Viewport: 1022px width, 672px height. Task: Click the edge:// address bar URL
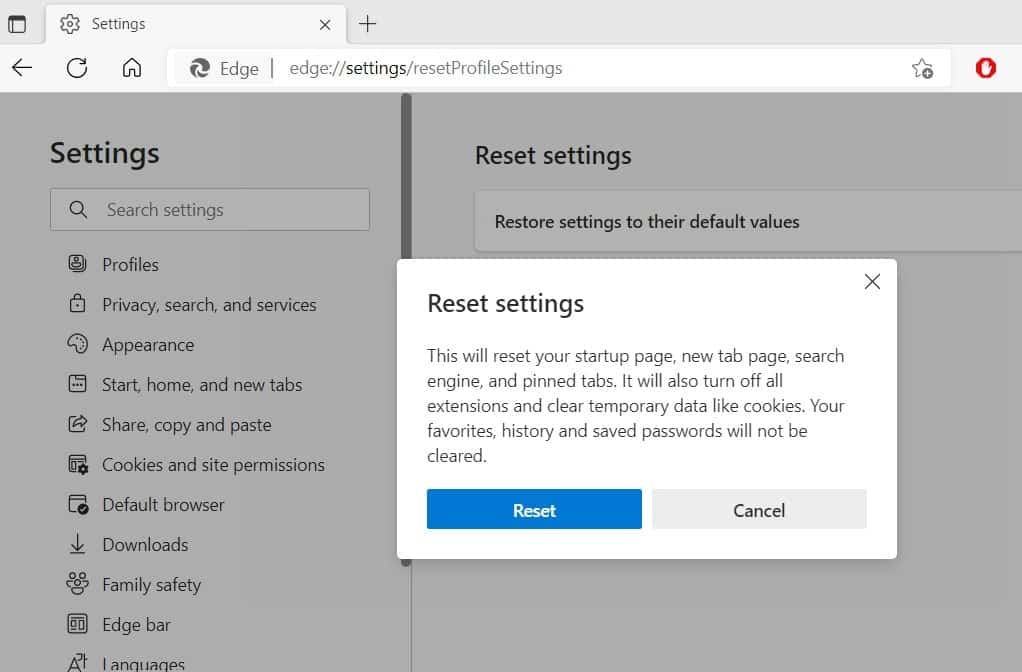pyautogui.click(x=425, y=68)
